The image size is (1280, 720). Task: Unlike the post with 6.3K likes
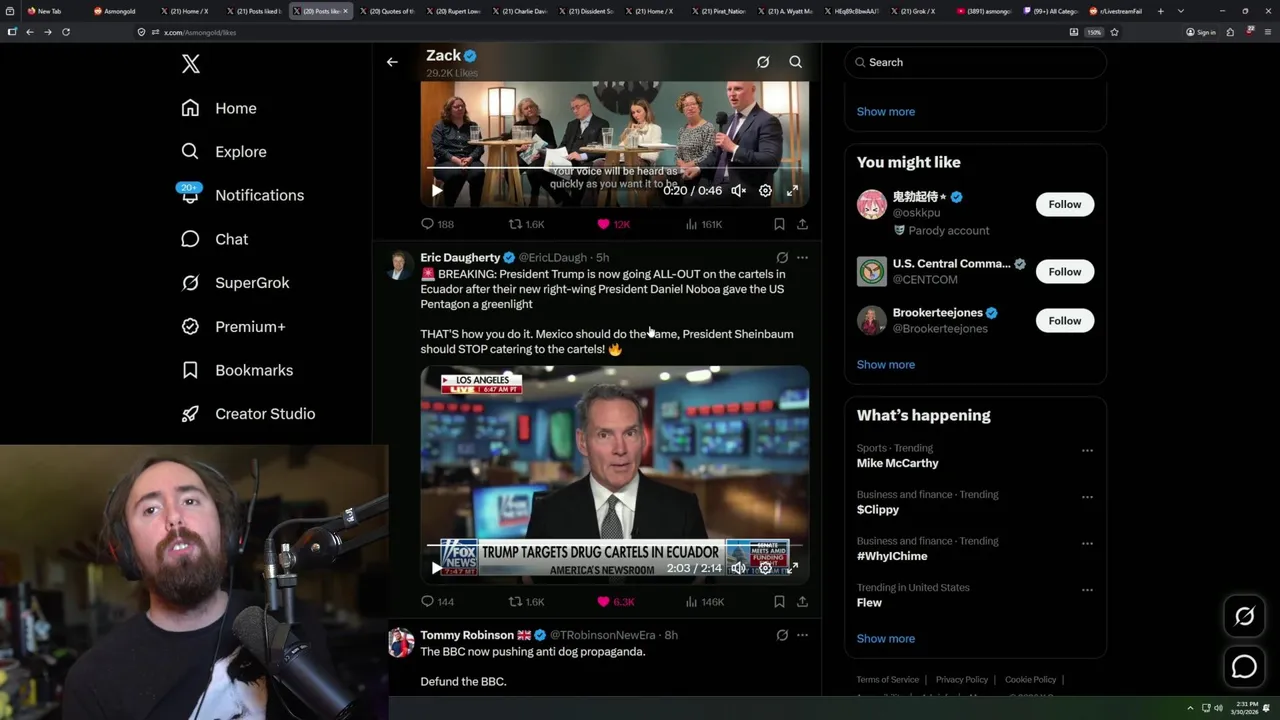point(615,602)
